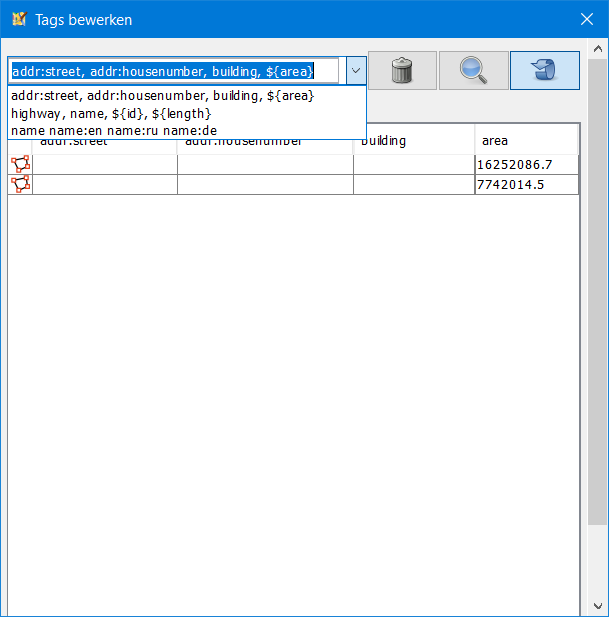Image resolution: width=609 pixels, height=617 pixels.
Task: Choose 'highway, name, ${id}, ${length}' option
Action: (186, 113)
